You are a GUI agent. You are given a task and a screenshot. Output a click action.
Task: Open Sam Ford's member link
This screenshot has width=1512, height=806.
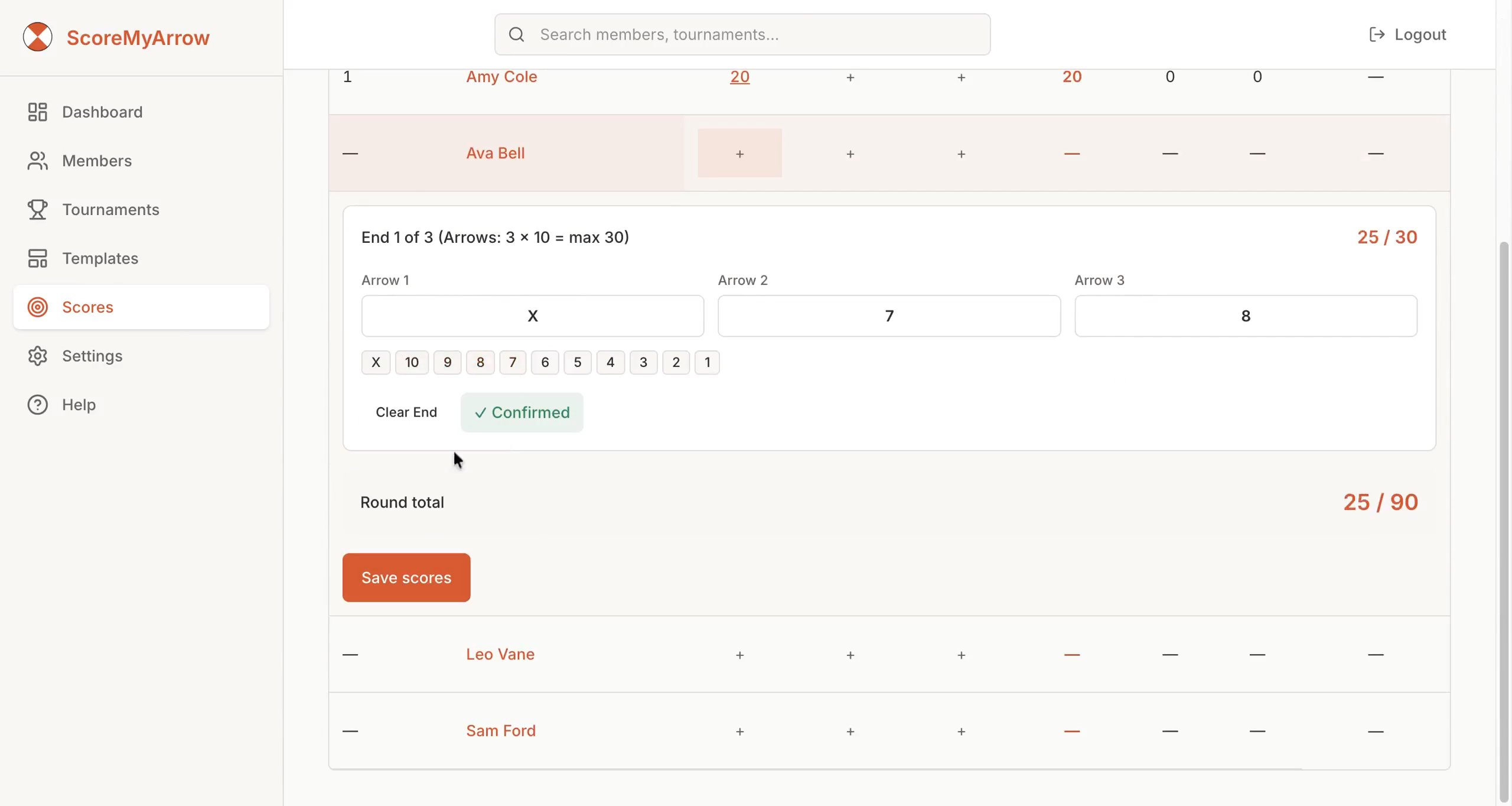coord(501,731)
